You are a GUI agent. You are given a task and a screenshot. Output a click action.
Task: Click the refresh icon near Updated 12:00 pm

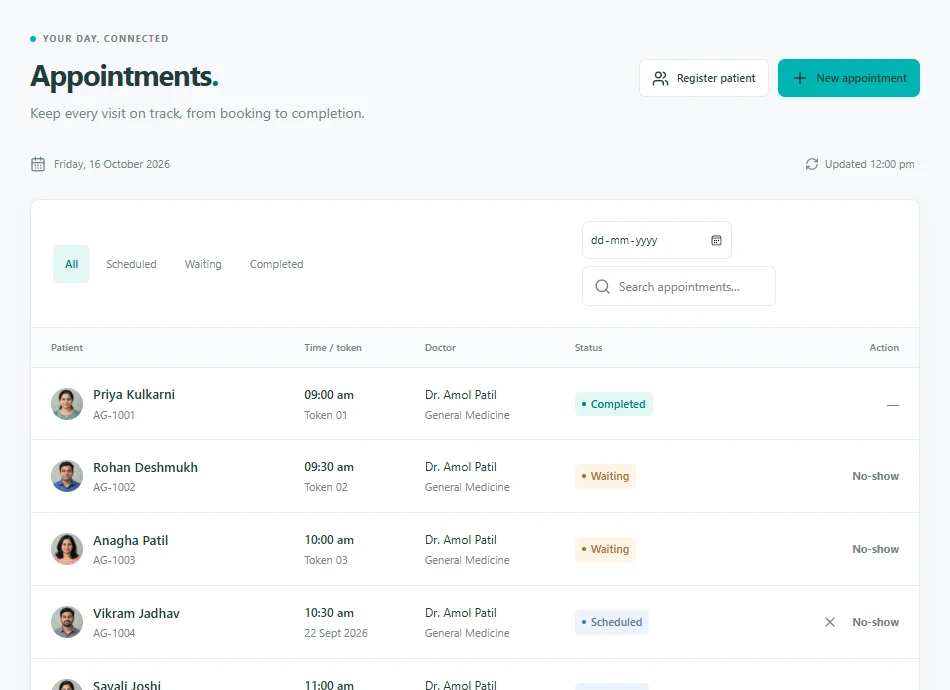(811, 164)
